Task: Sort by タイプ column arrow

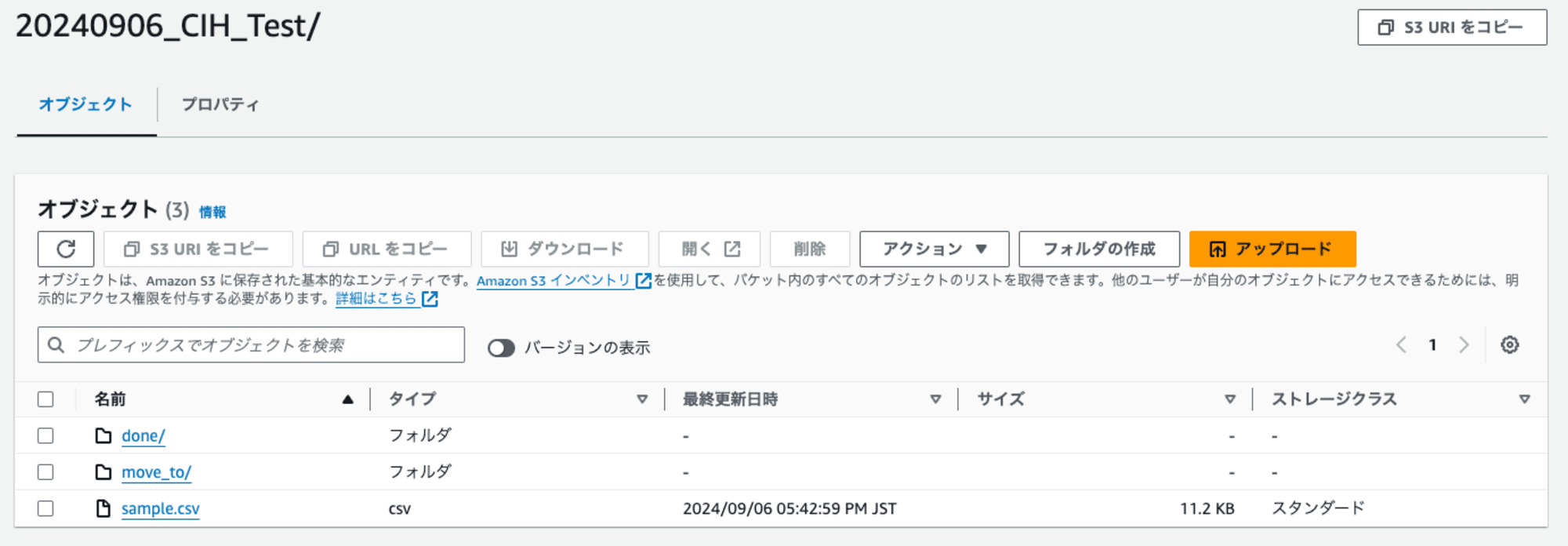Action: point(642,399)
